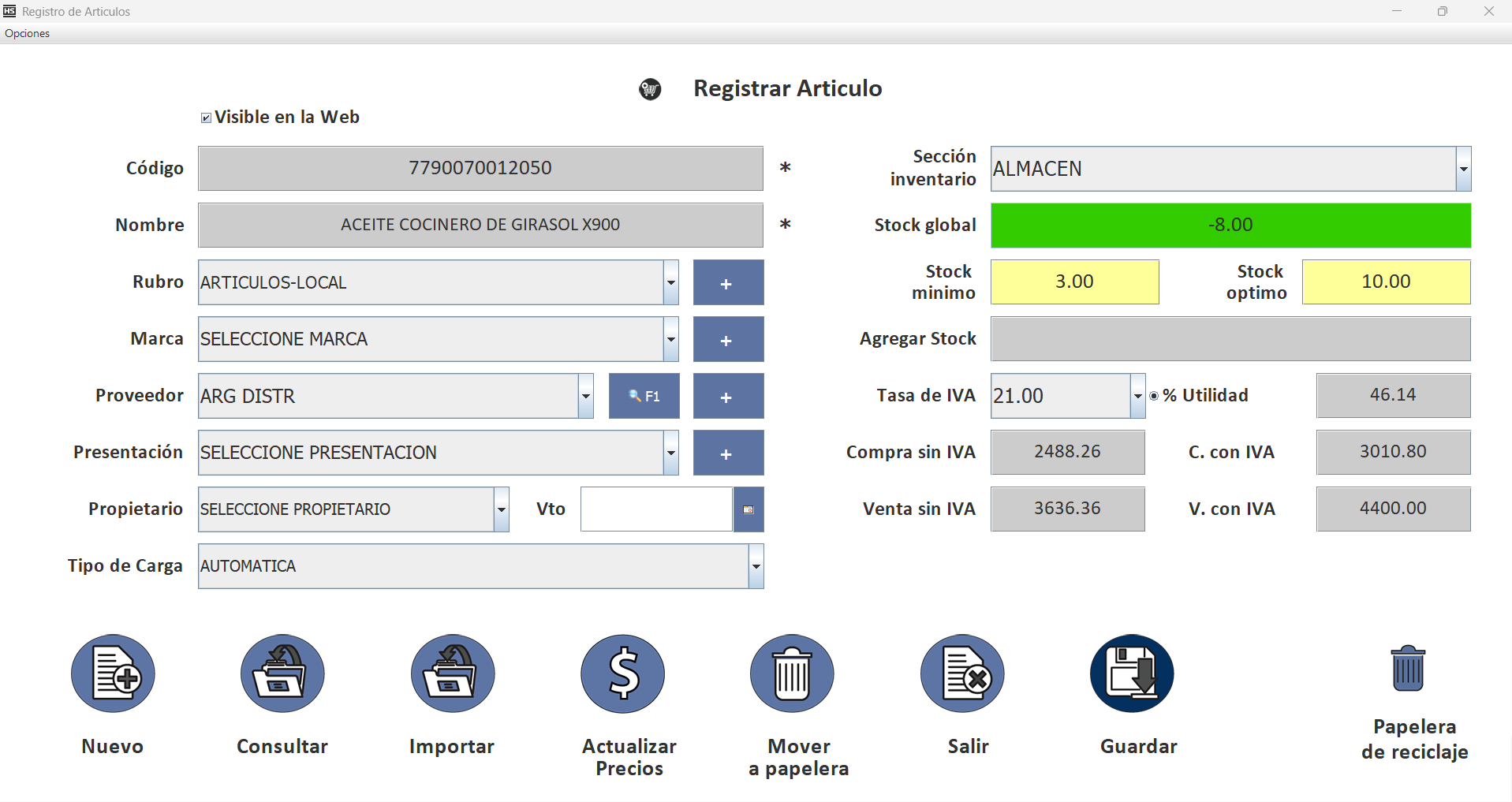Save with the Guardar floppy disk icon
This screenshot has height=802, width=1512.
coord(1132,673)
